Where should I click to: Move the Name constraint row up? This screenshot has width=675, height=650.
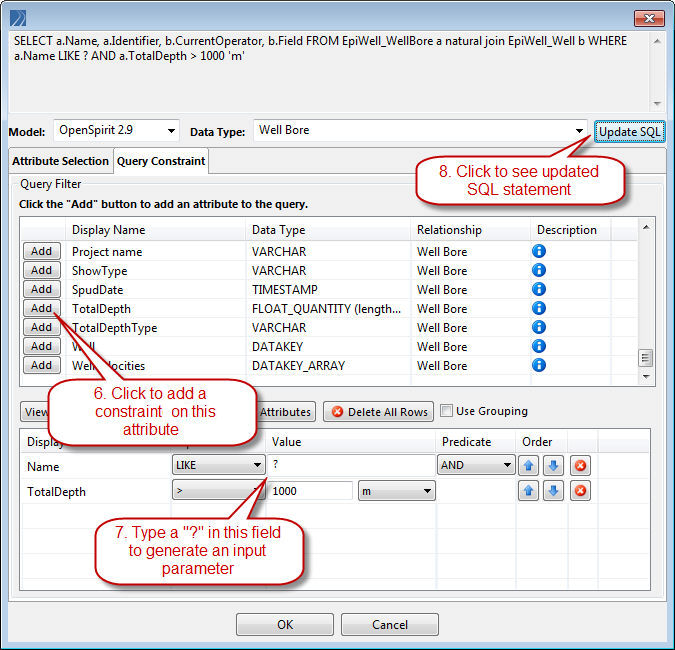[x=529, y=465]
